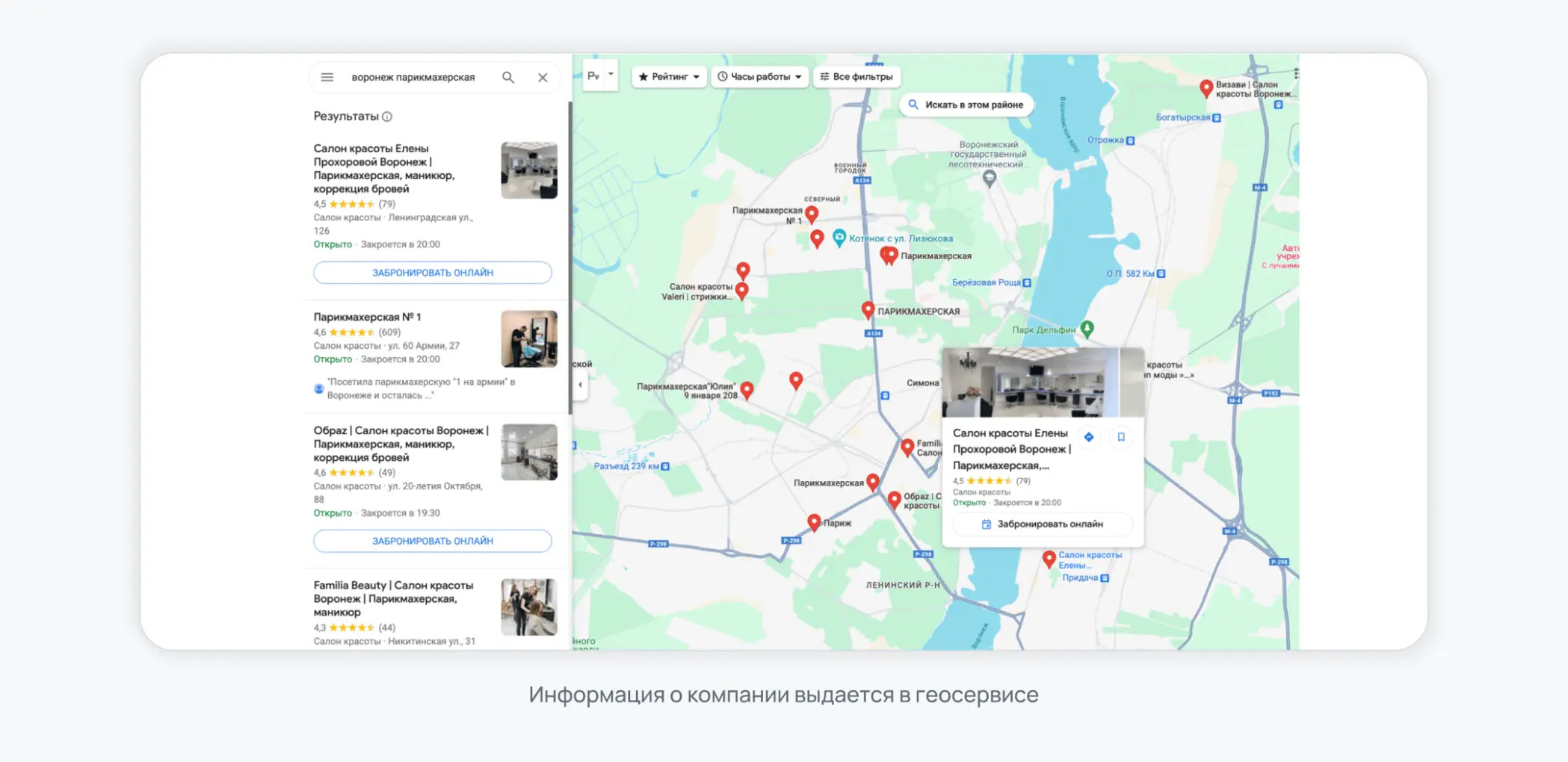The height and width of the screenshot is (762, 1568).
Task: Click first ЗАБРОНИРОВАТЬ ОНЛАЙН button for Елены Прохоровой
Action: [x=433, y=273]
